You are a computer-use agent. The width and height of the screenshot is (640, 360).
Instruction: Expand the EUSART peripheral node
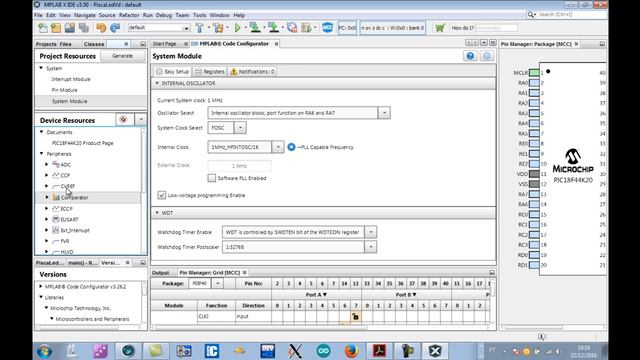pos(47,219)
